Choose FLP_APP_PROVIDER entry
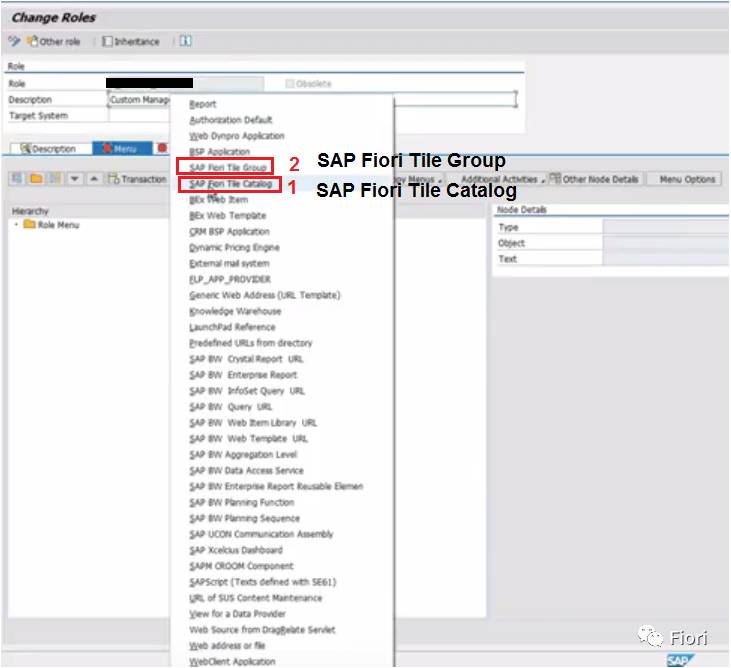The height and width of the screenshot is (668, 731). tap(230, 279)
